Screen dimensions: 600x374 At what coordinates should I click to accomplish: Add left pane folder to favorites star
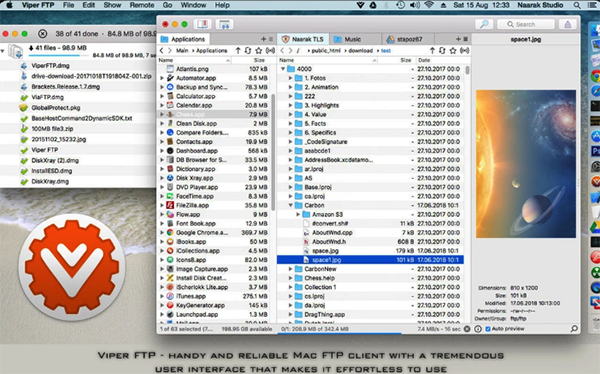point(259,51)
